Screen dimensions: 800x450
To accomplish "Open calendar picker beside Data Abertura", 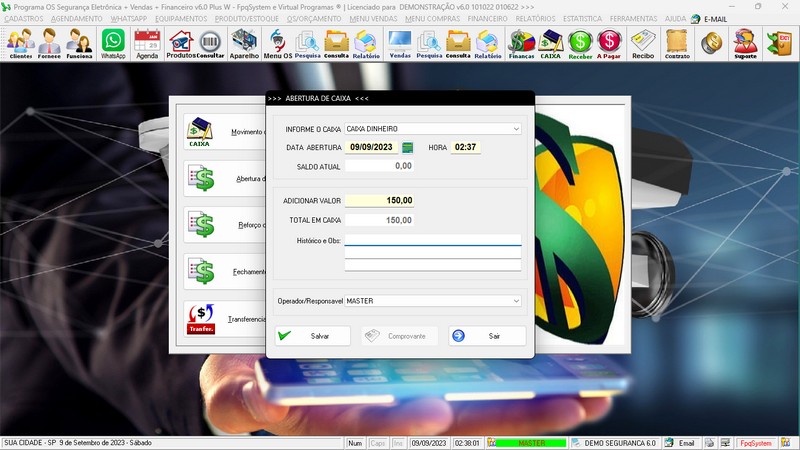I will 407,147.
